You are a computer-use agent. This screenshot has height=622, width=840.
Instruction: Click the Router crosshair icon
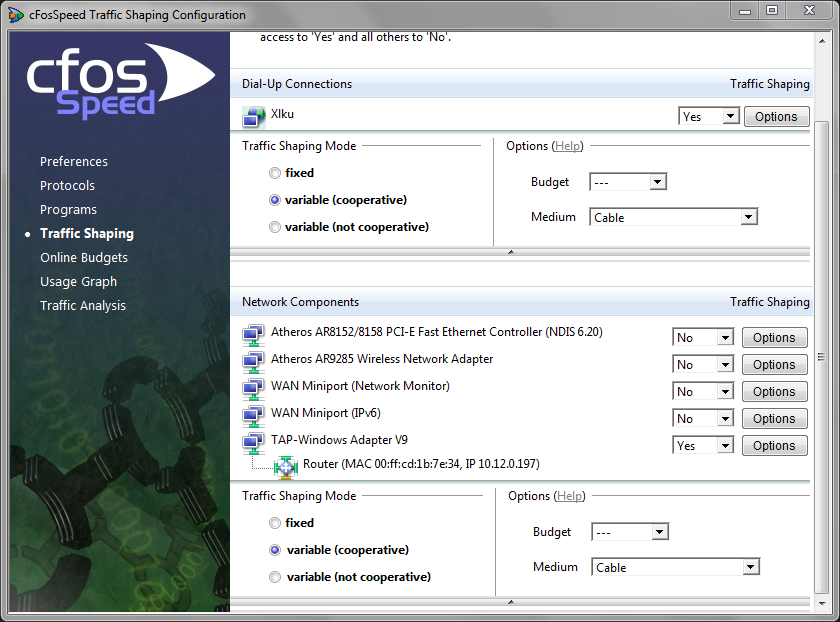(286, 464)
